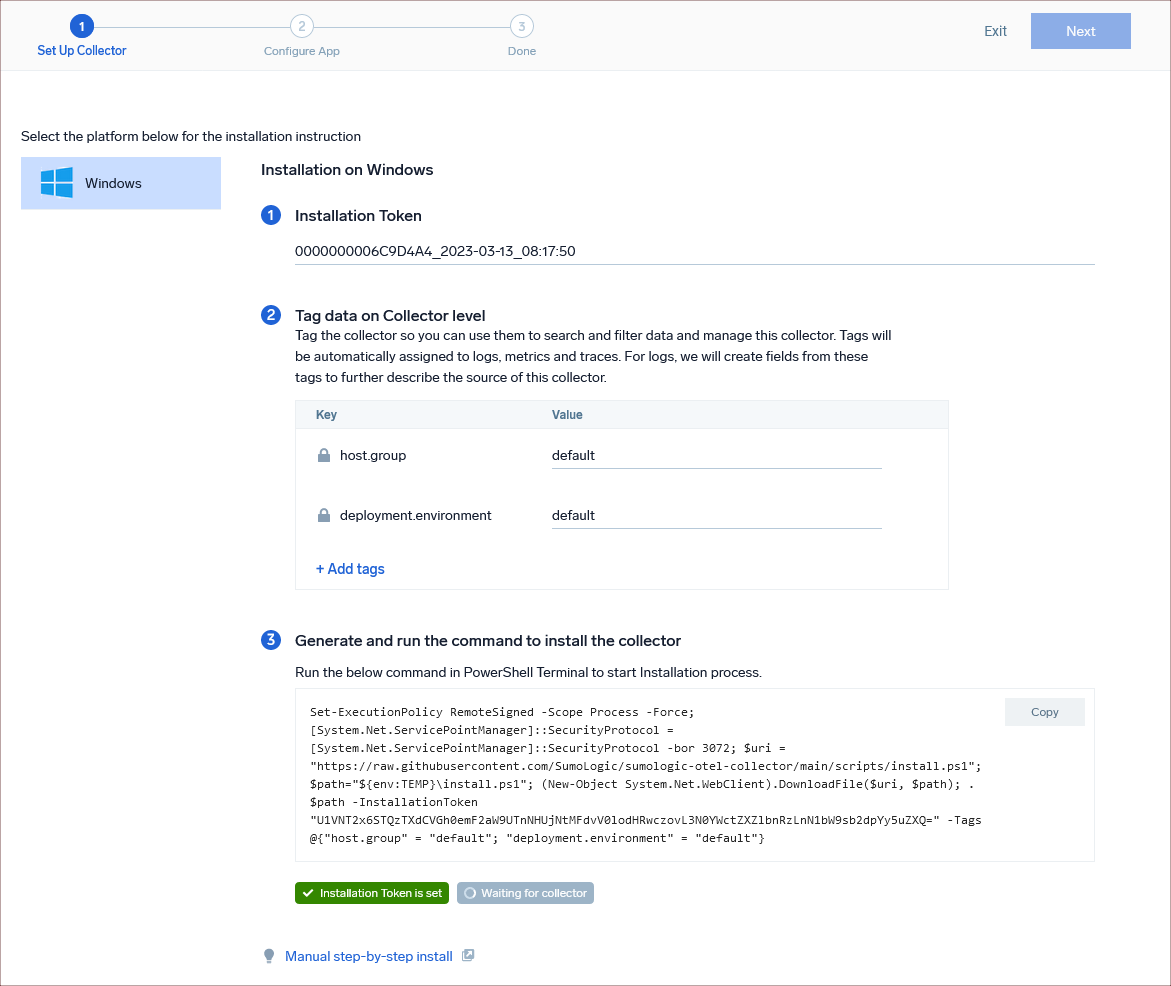Click the green checkmark on token status
The image size is (1171, 986).
pos(308,893)
